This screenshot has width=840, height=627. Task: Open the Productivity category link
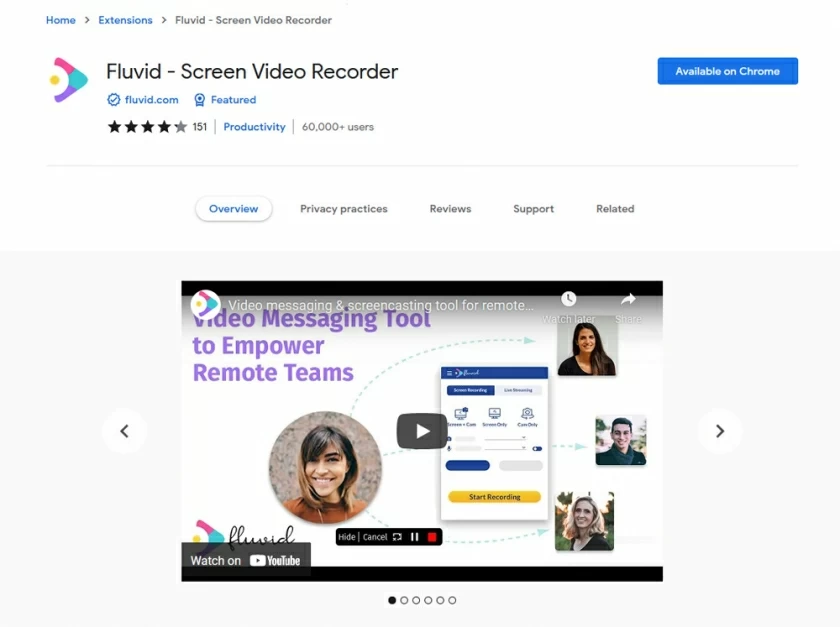254,127
